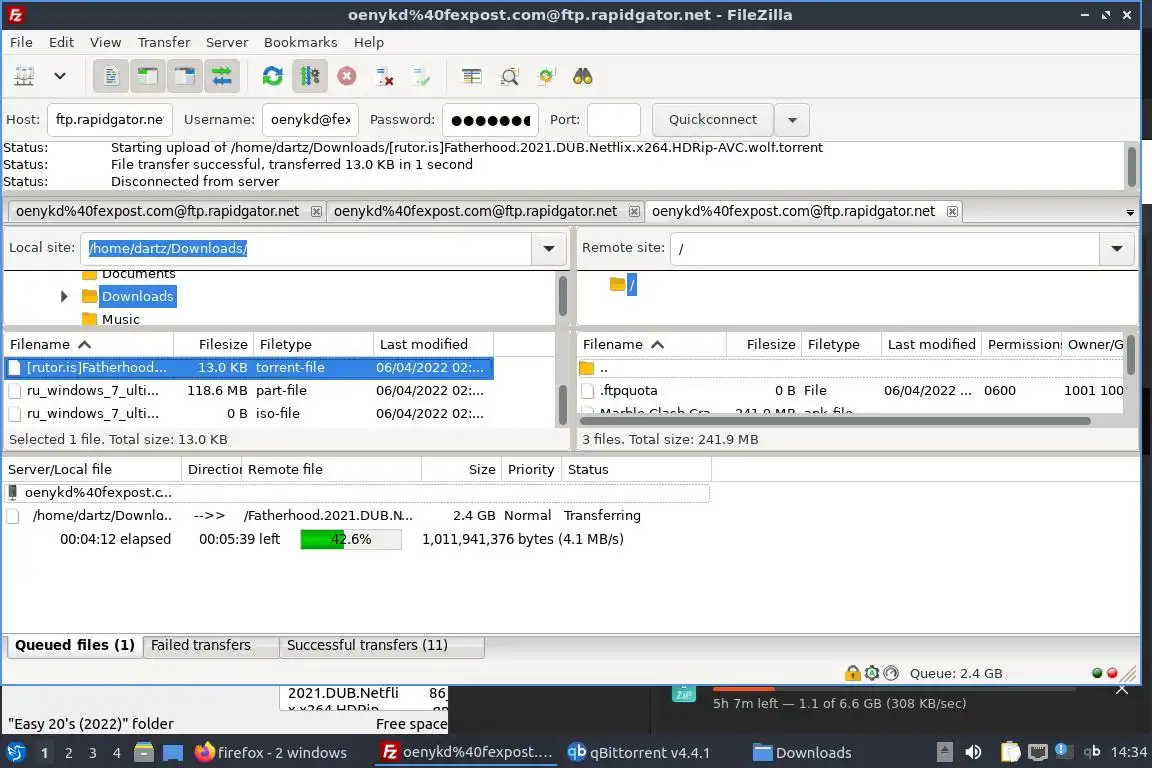Open the Site Manager dropdown arrow

tap(60, 76)
